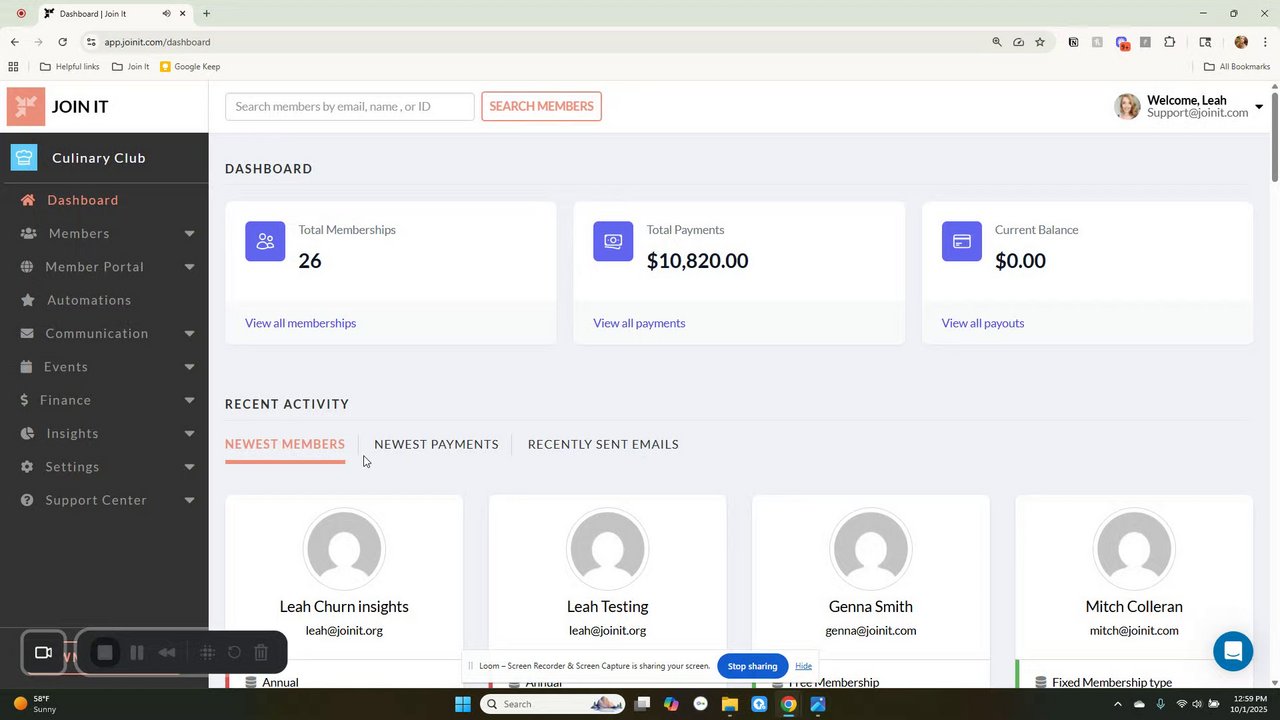This screenshot has height=720, width=1280.
Task: Open the Notion browser extension
Action: click(1073, 42)
